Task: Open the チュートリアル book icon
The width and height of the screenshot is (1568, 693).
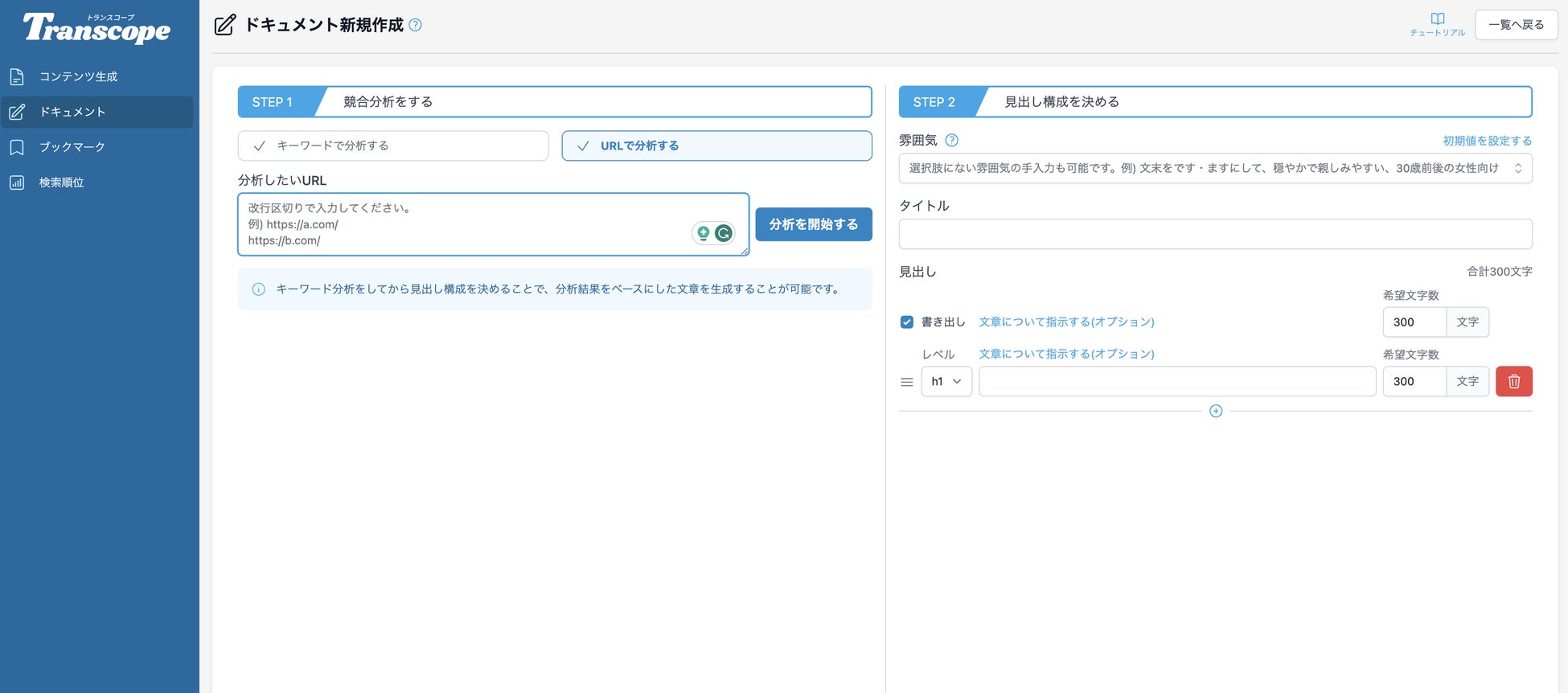Action: pyautogui.click(x=1438, y=18)
